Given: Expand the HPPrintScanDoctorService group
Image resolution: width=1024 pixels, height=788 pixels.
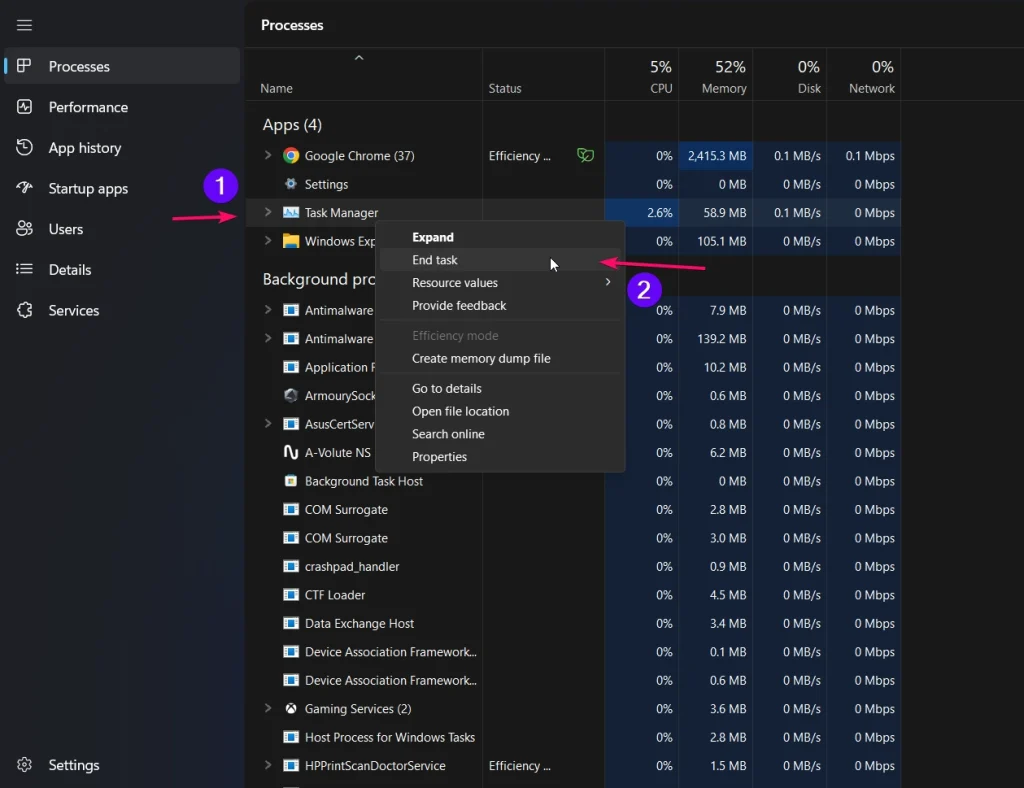Looking at the screenshot, I should 268,765.
